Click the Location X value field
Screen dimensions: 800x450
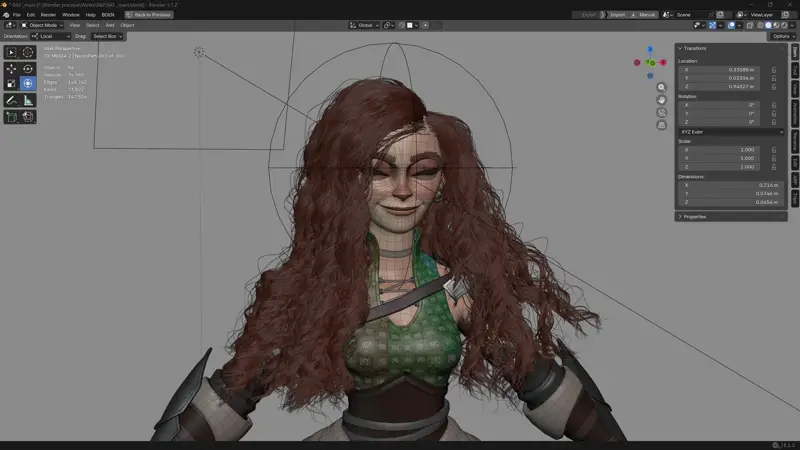click(x=719, y=70)
